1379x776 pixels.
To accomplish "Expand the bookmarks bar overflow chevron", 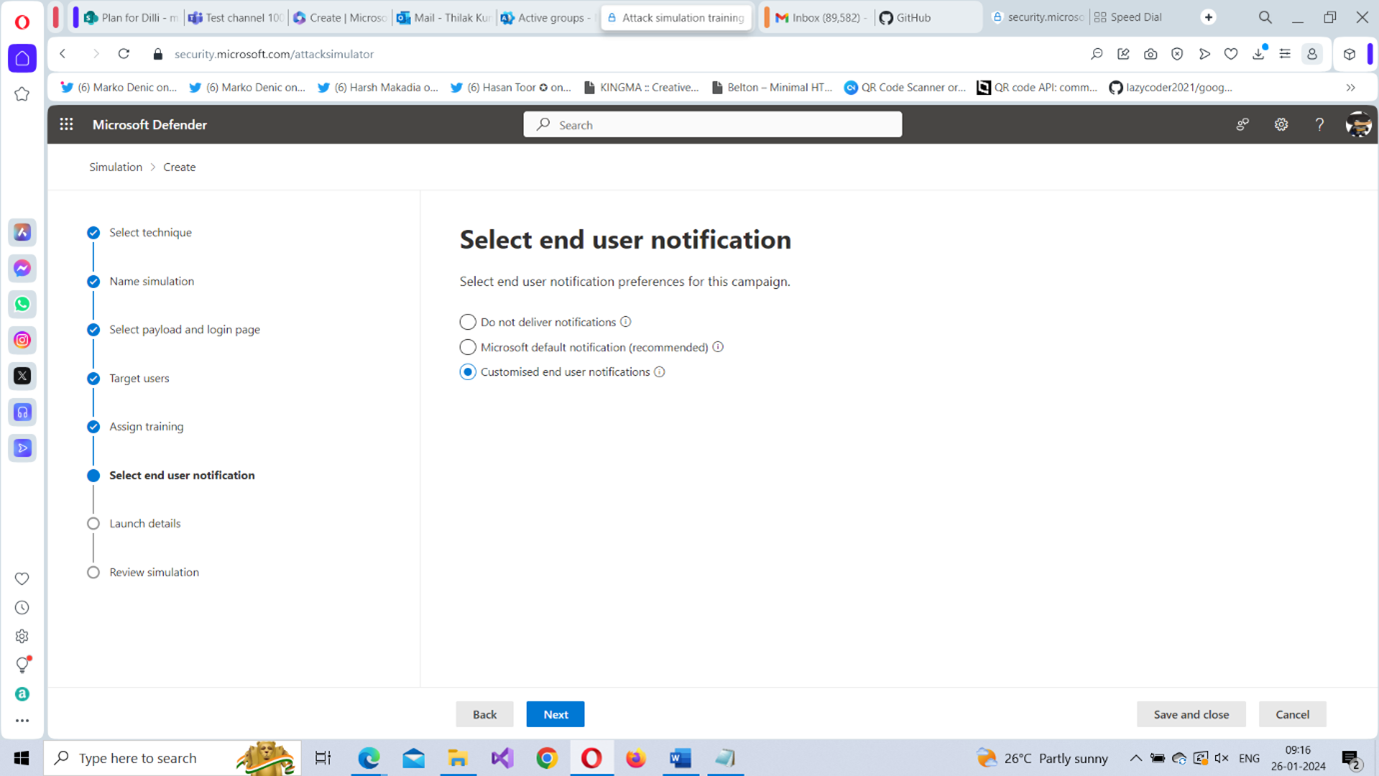I will 1350,88.
